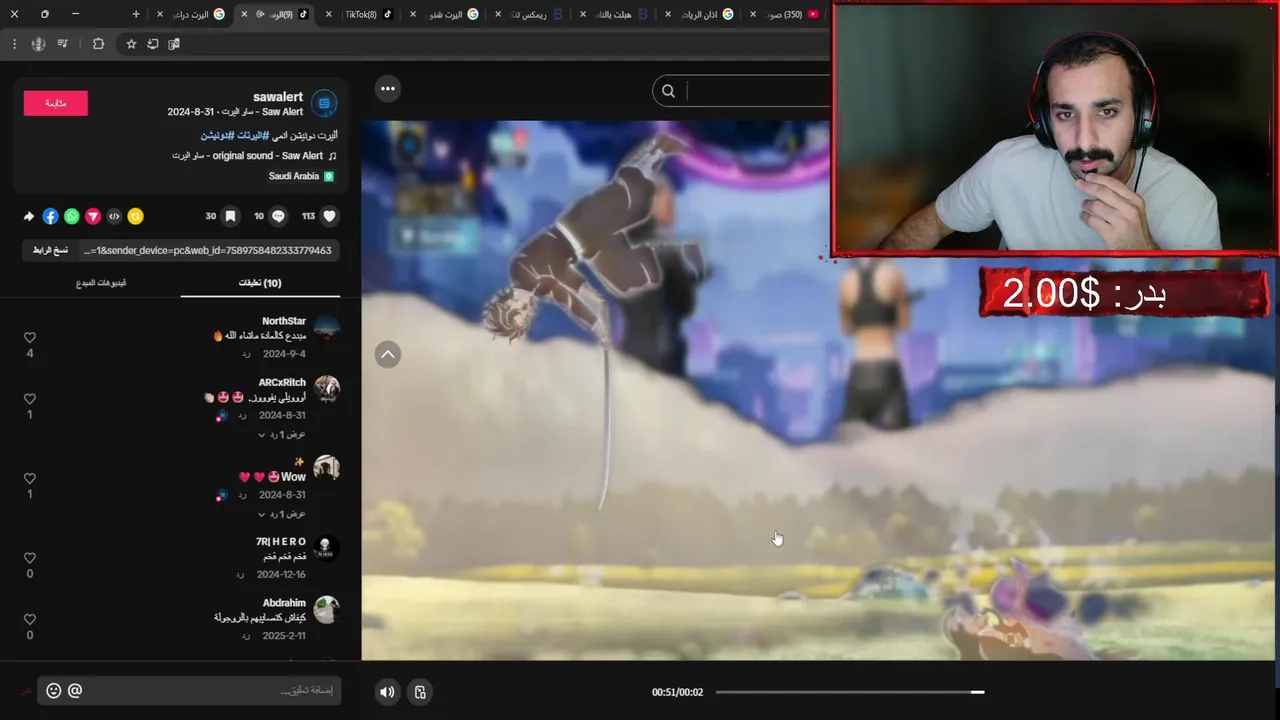Switch to the YouTube (350) browser tab
The height and width of the screenshot is (720, 1280).
(x=786, y=14)
